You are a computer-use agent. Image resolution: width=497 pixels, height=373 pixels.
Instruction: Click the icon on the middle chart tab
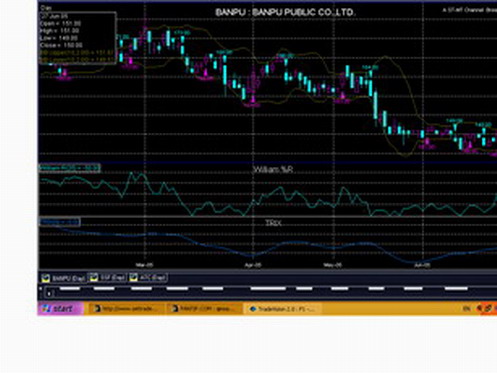coord(94,277)
